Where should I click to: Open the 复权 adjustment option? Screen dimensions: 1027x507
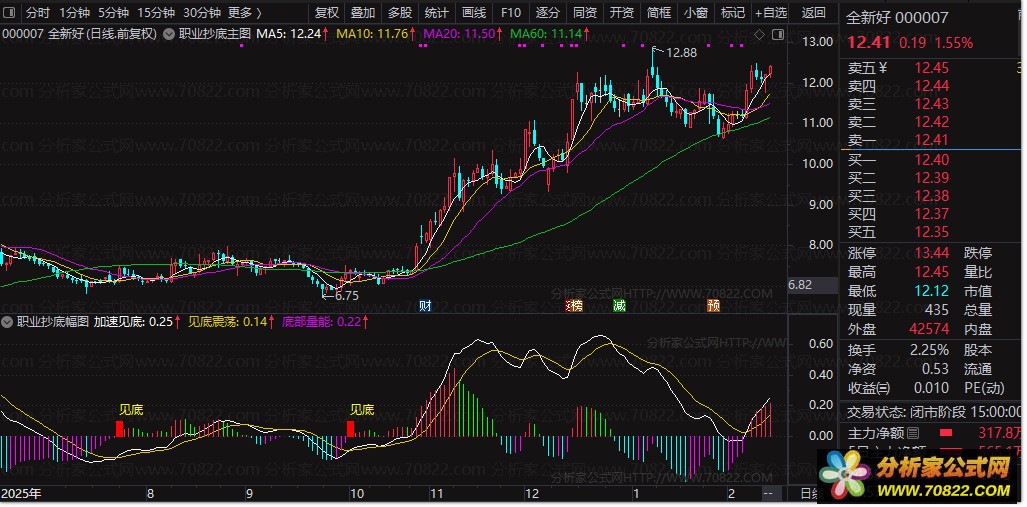tap(326, 12)
